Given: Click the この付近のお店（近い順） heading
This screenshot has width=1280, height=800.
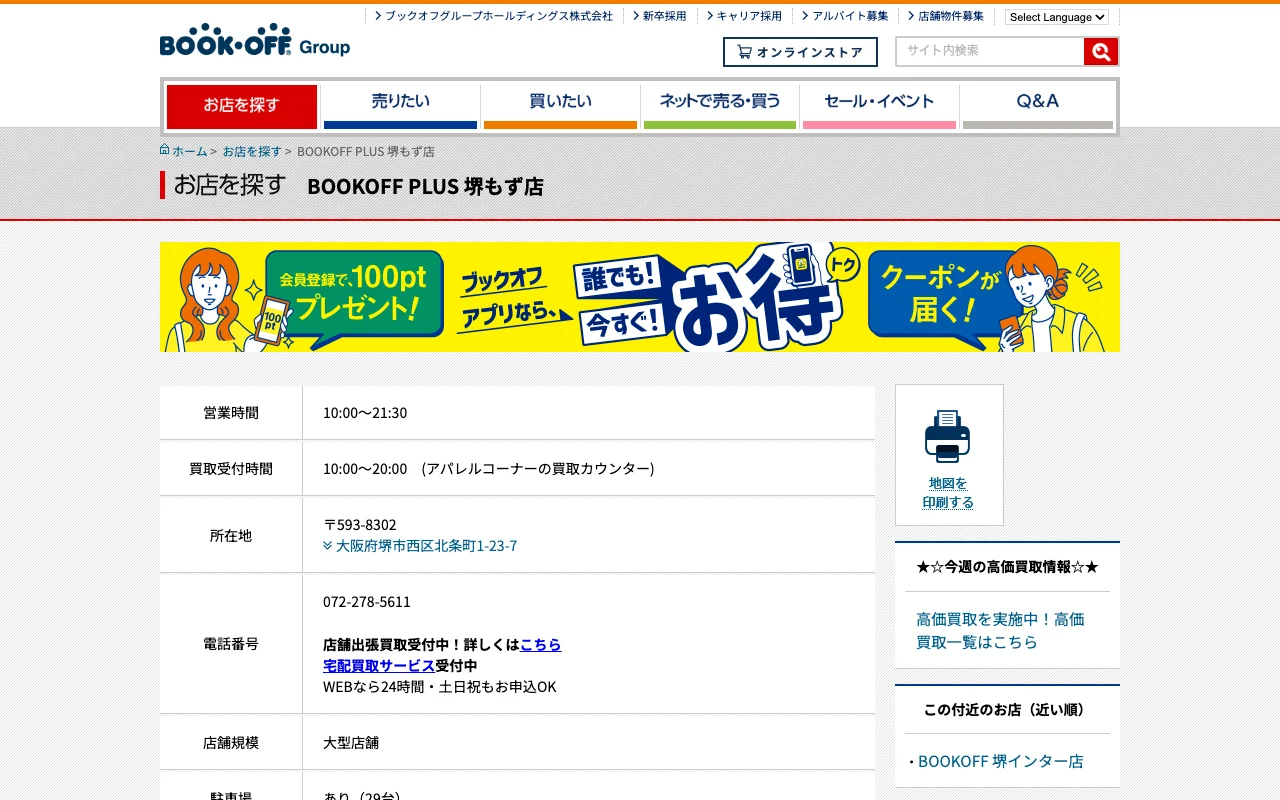Looking at the screenshot, I should 1007,709.
